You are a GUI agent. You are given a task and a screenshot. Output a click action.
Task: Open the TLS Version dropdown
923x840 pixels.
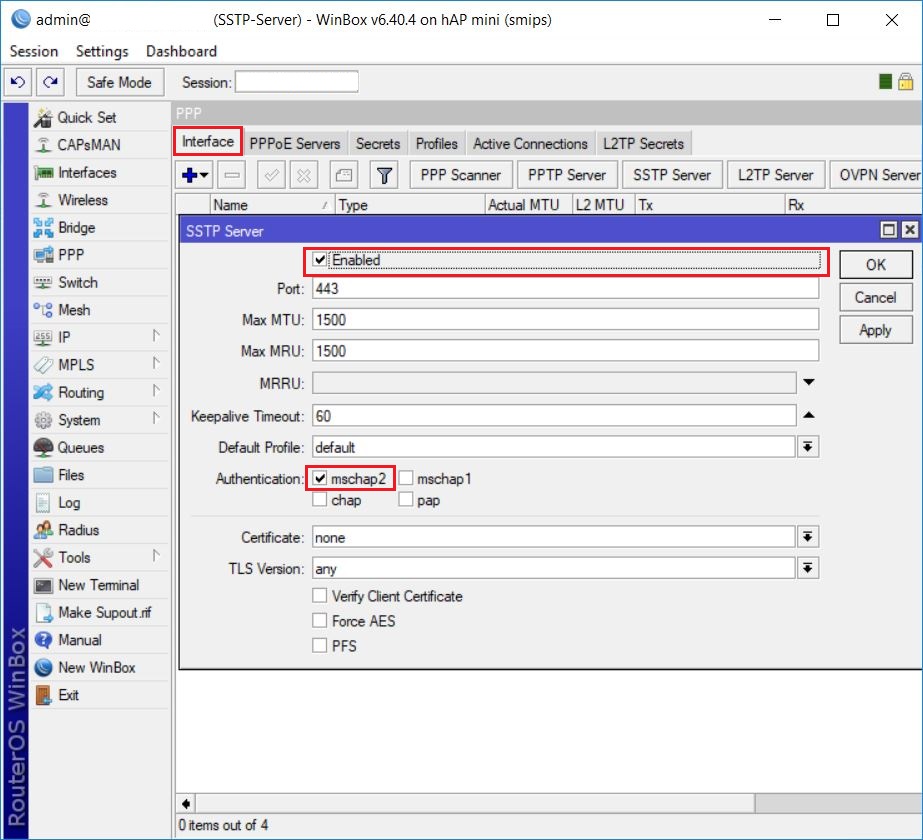808,568
